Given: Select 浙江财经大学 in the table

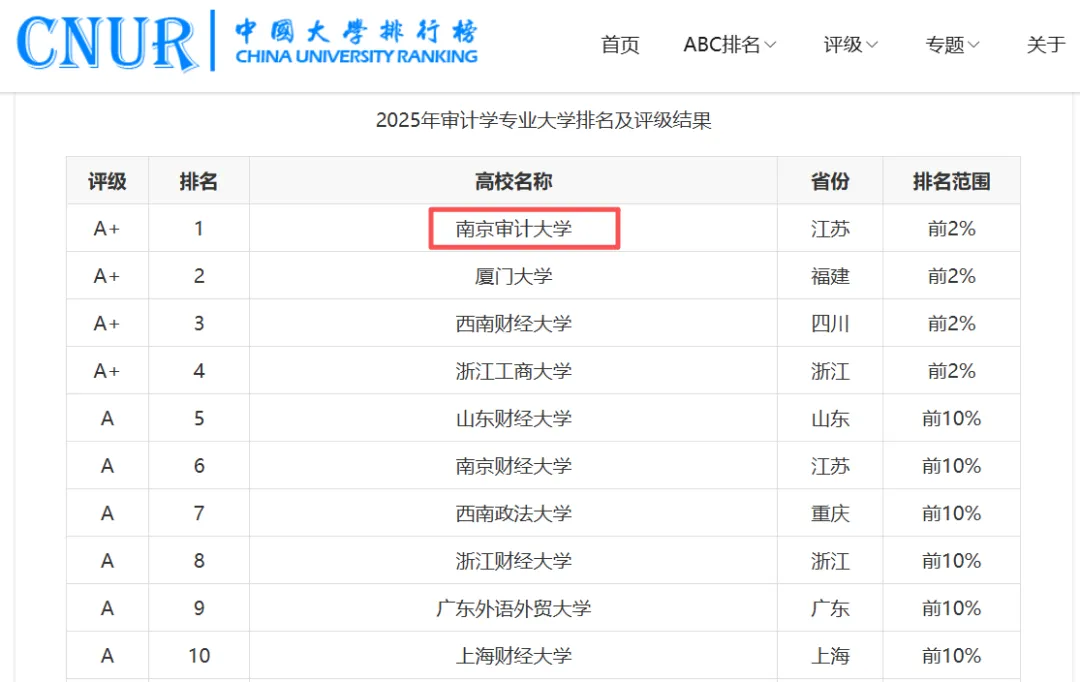Looking at the screenshot, I should point(514,561).
